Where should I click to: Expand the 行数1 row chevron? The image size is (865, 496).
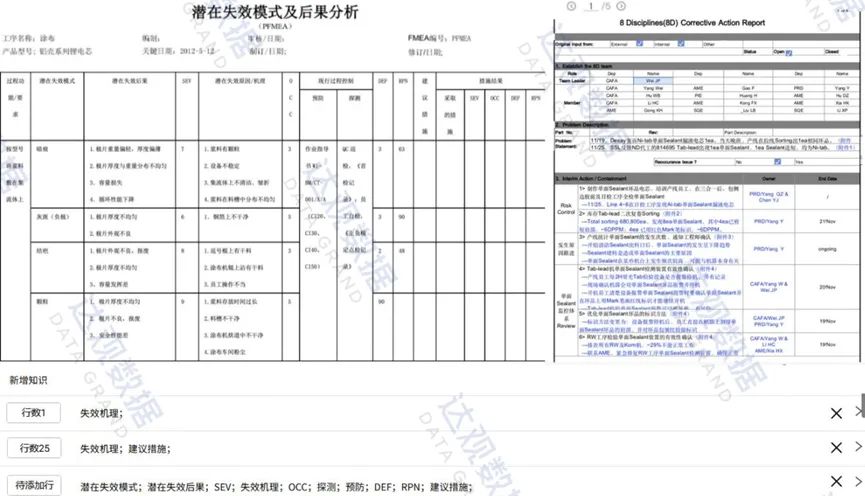coord(858,411)
